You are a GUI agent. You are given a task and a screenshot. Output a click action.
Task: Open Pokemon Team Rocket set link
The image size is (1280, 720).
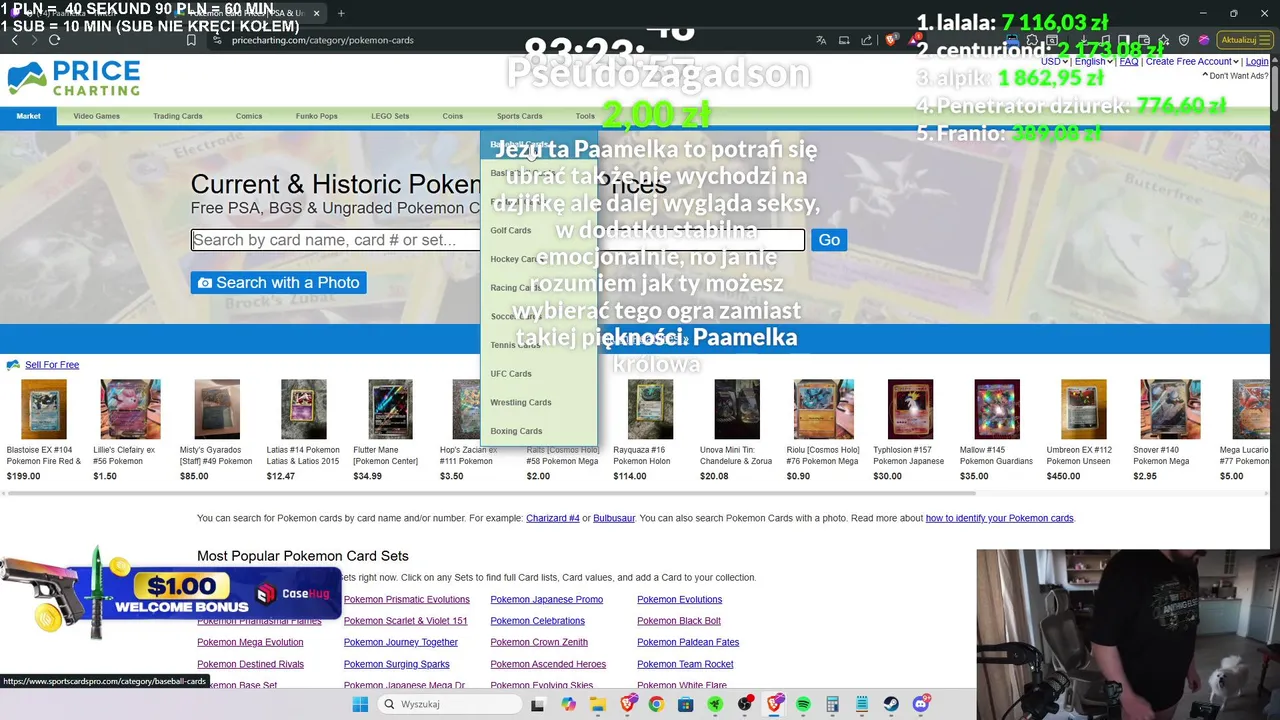(x=685, y=664)
